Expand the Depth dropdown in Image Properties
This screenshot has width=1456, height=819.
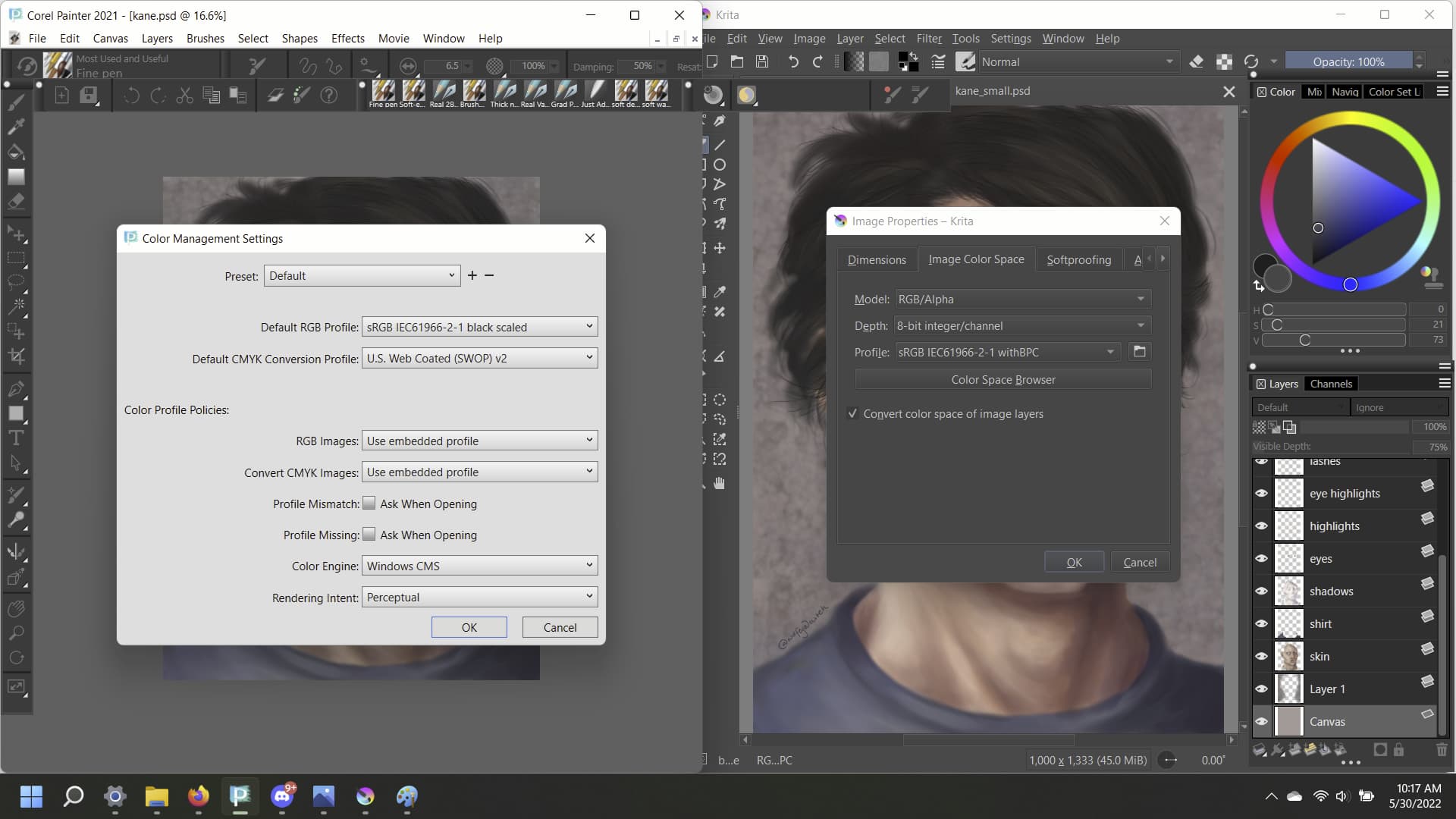(1021, 326)
